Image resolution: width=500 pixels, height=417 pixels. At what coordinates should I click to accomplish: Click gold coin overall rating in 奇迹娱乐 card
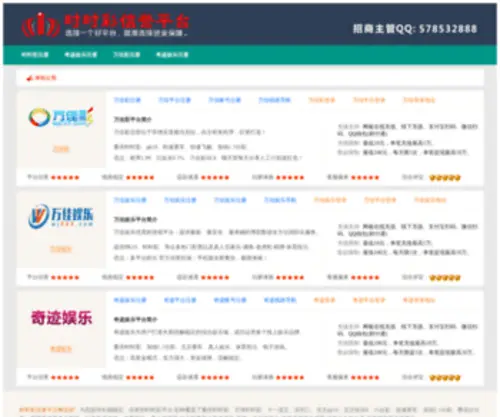coord(445,378)
